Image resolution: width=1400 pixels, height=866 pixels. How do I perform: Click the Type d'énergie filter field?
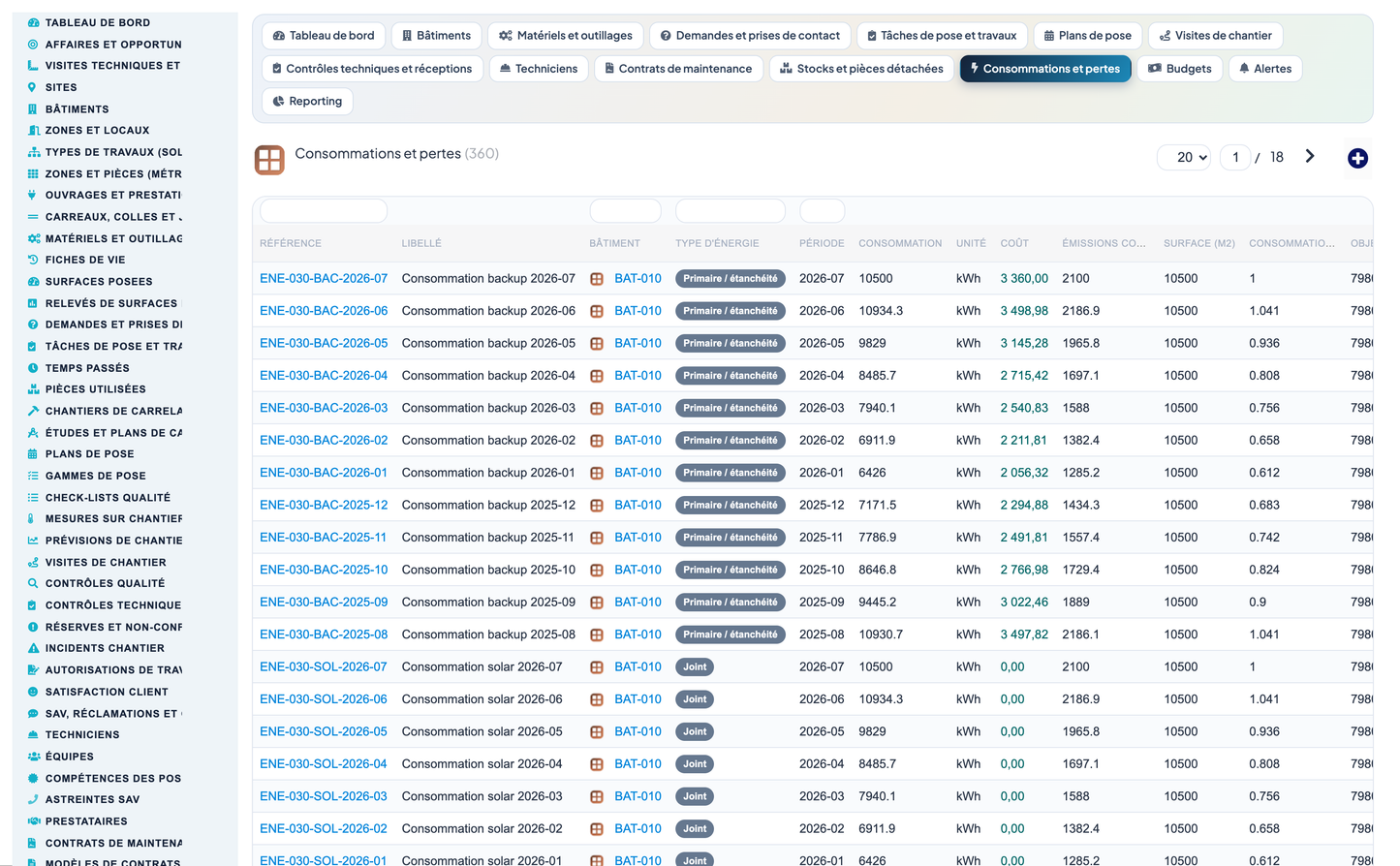click(x=731, y=210)
